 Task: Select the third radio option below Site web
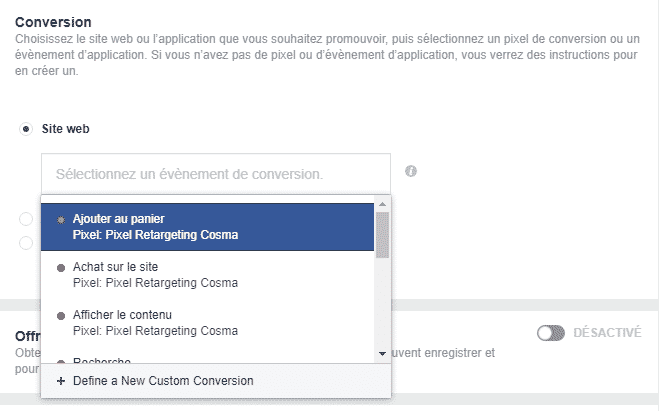(x=27, y=242)
